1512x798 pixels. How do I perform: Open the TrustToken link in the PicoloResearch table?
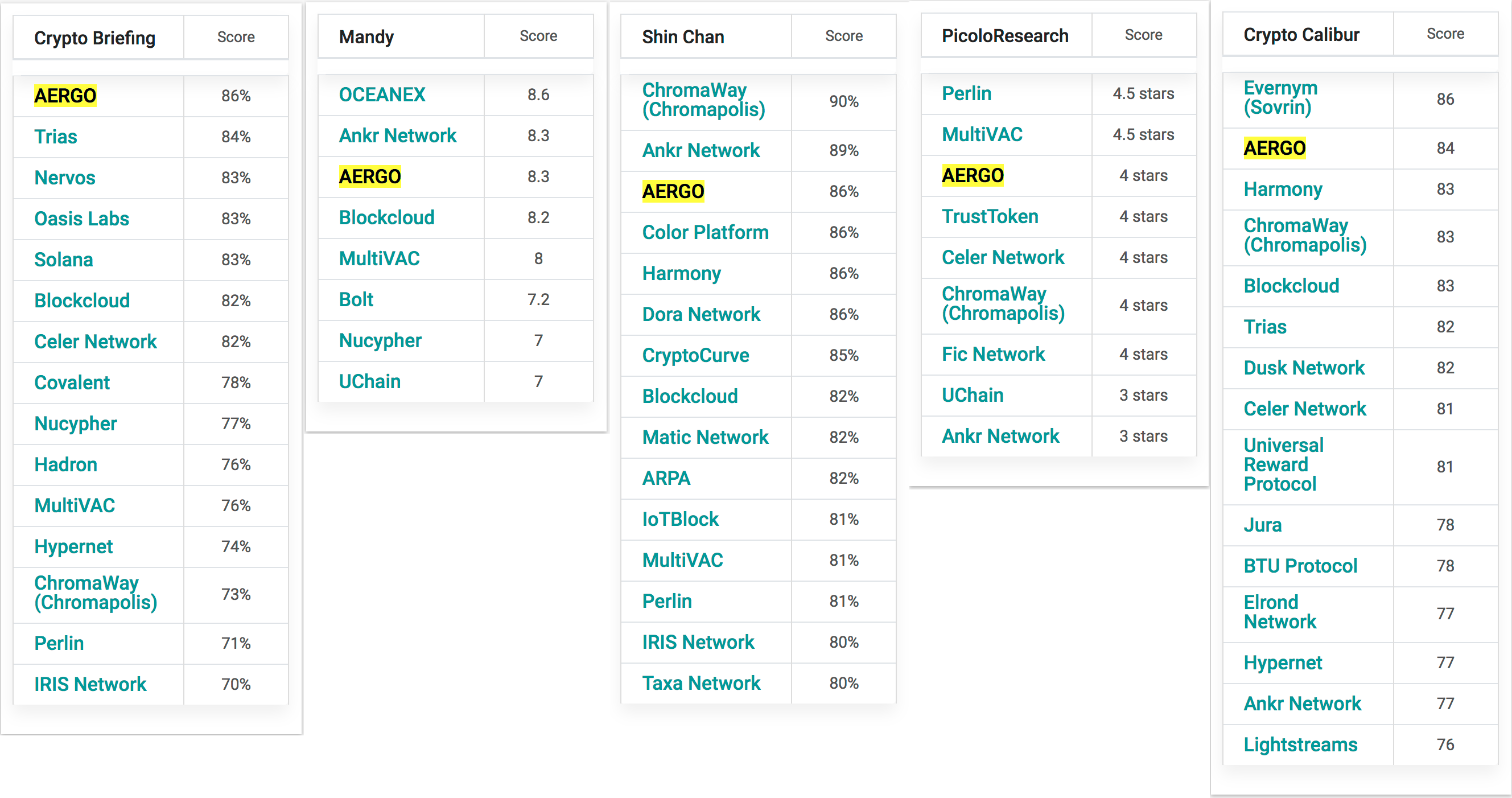990,217
